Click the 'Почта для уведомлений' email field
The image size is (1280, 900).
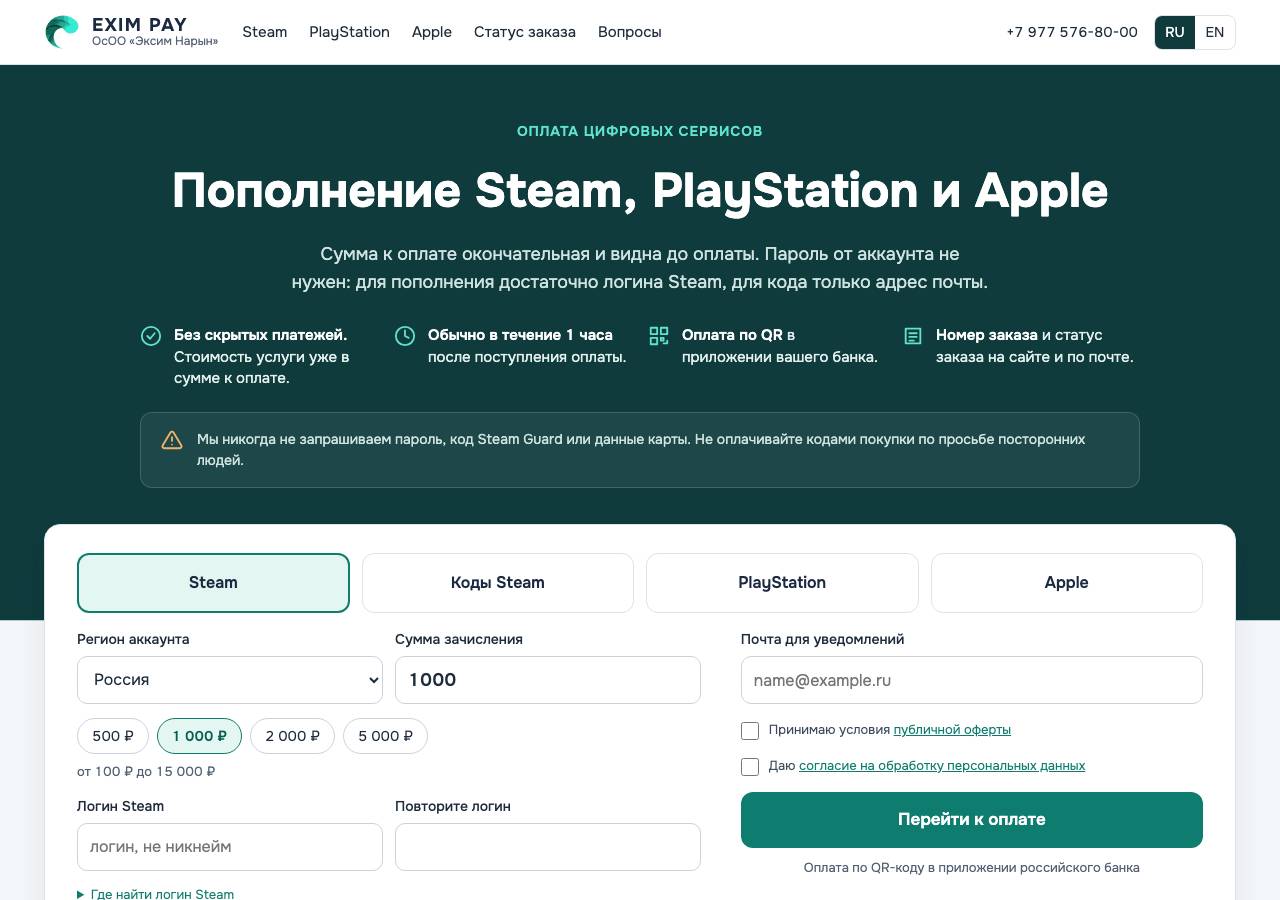pos(972,680)
